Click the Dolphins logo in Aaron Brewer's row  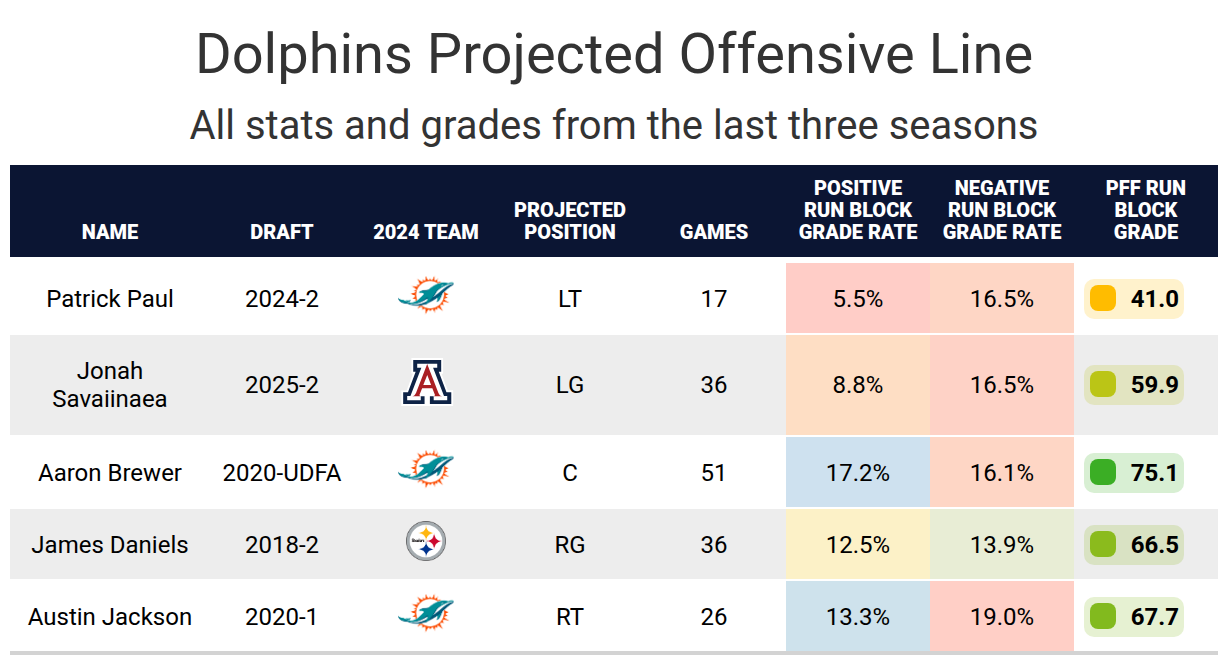tap(426, 471)
